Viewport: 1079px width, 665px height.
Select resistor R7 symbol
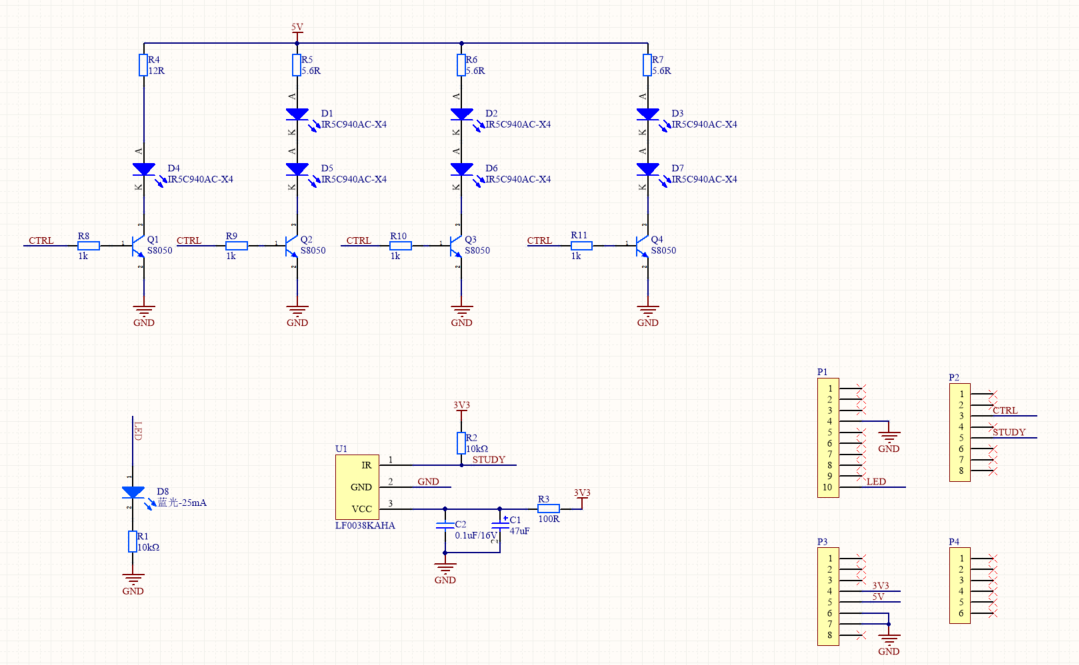(648, 65)
